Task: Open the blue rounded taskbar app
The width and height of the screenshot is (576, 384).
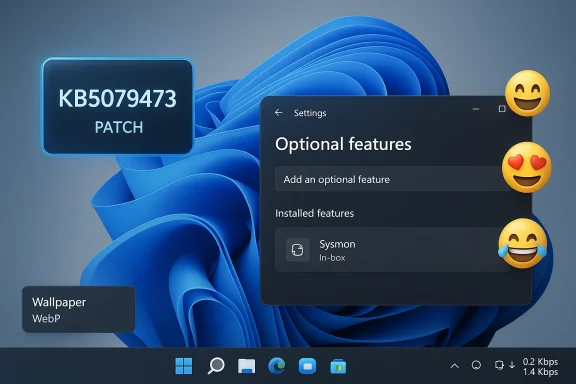Action: (307, 366)
